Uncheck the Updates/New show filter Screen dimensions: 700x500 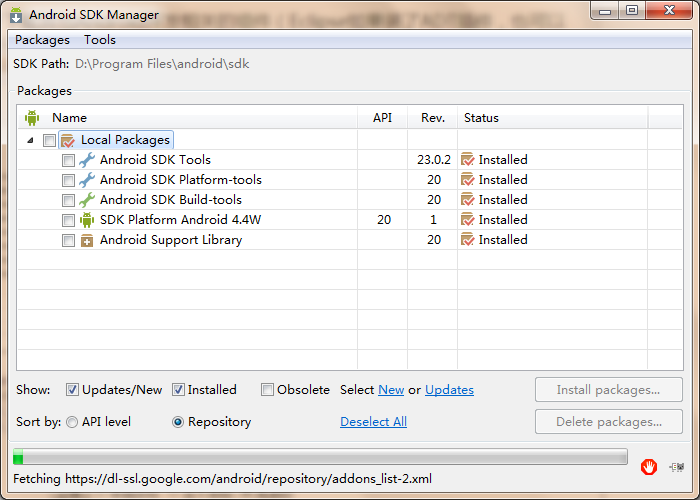[x=72, y=390]
